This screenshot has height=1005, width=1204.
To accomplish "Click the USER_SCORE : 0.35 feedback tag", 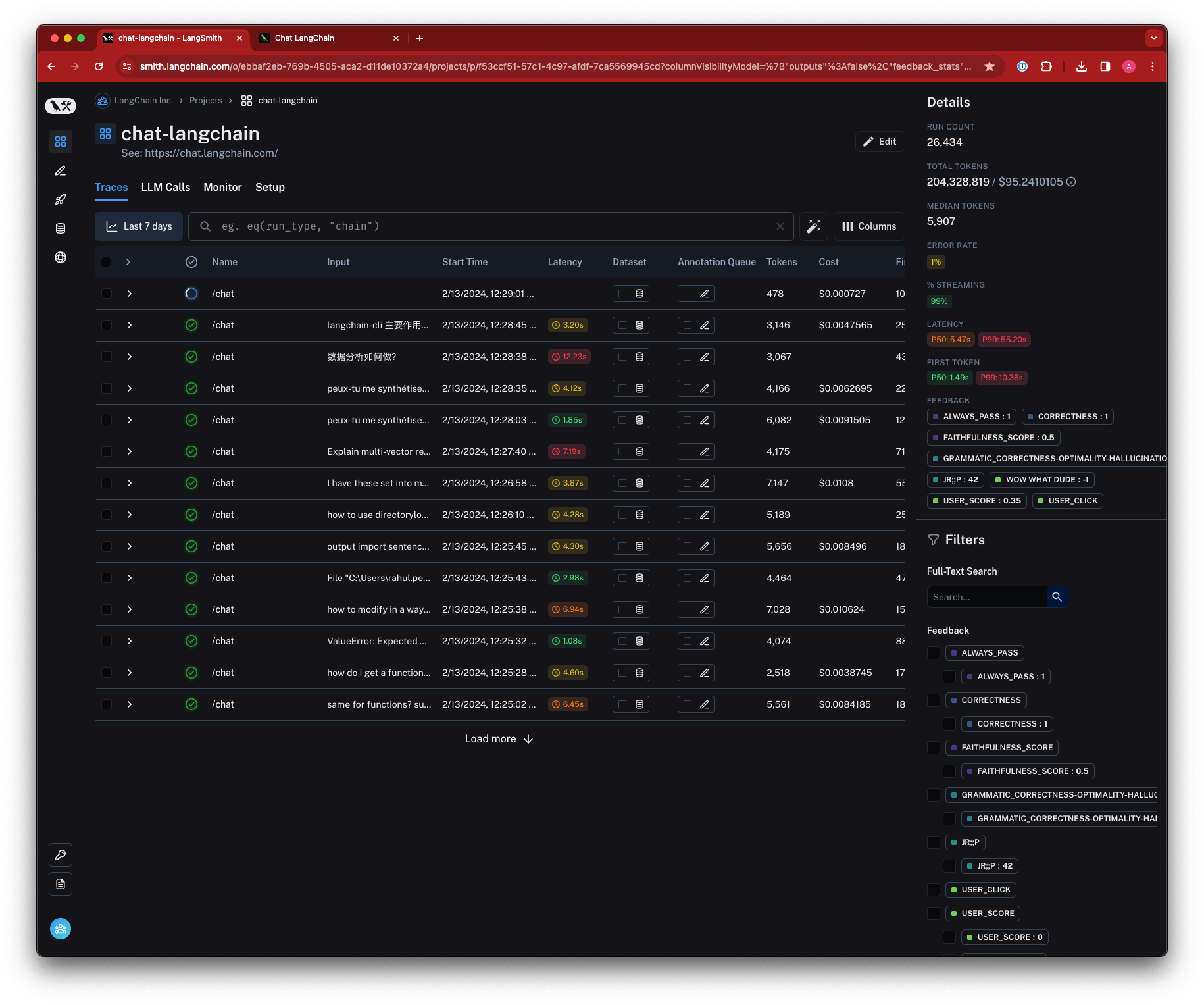I will coord(977,501).
